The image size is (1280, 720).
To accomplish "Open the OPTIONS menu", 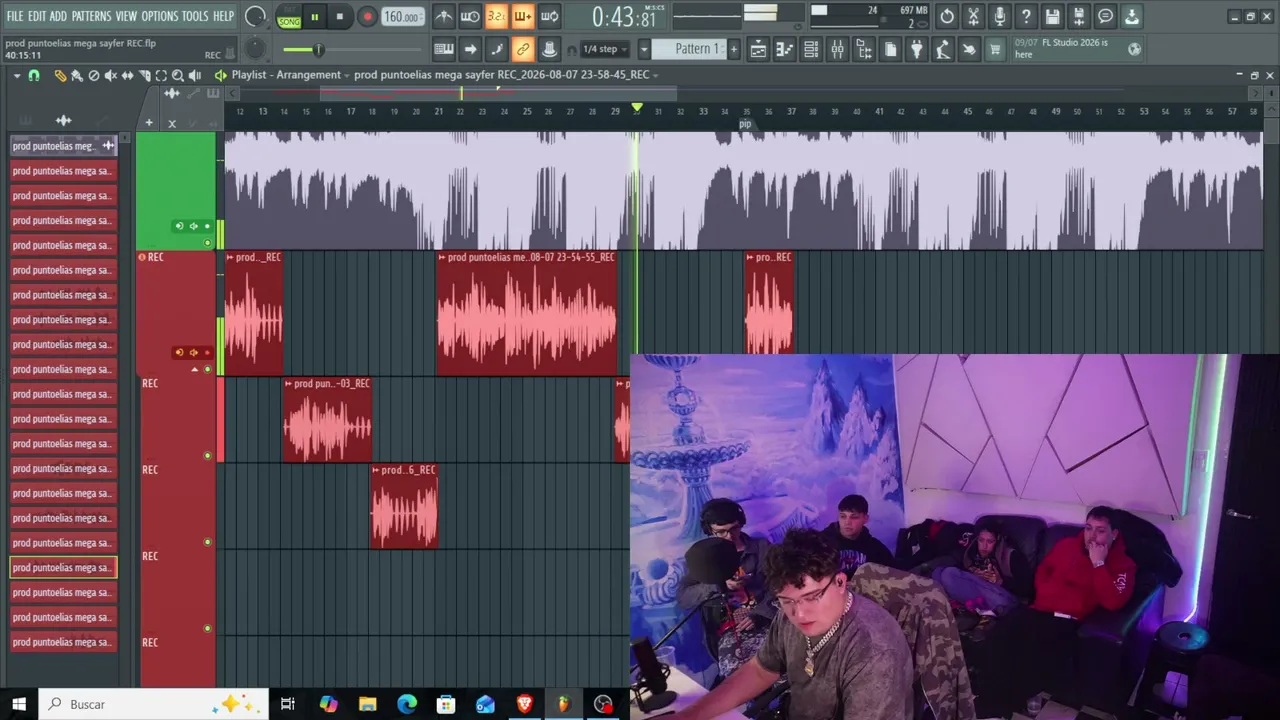I will (x=159, y=16).
